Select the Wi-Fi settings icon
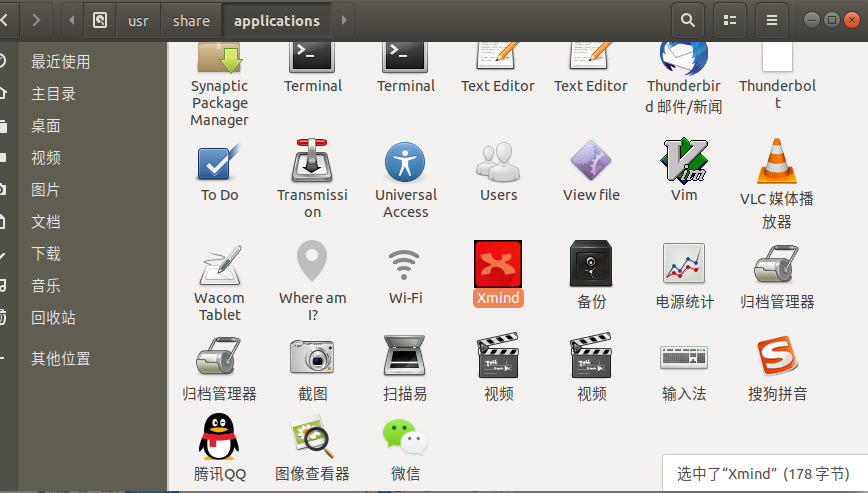Image resolution: width=868 pixels, height=493 pixels. pyautogui.click(x=405, y=264)
